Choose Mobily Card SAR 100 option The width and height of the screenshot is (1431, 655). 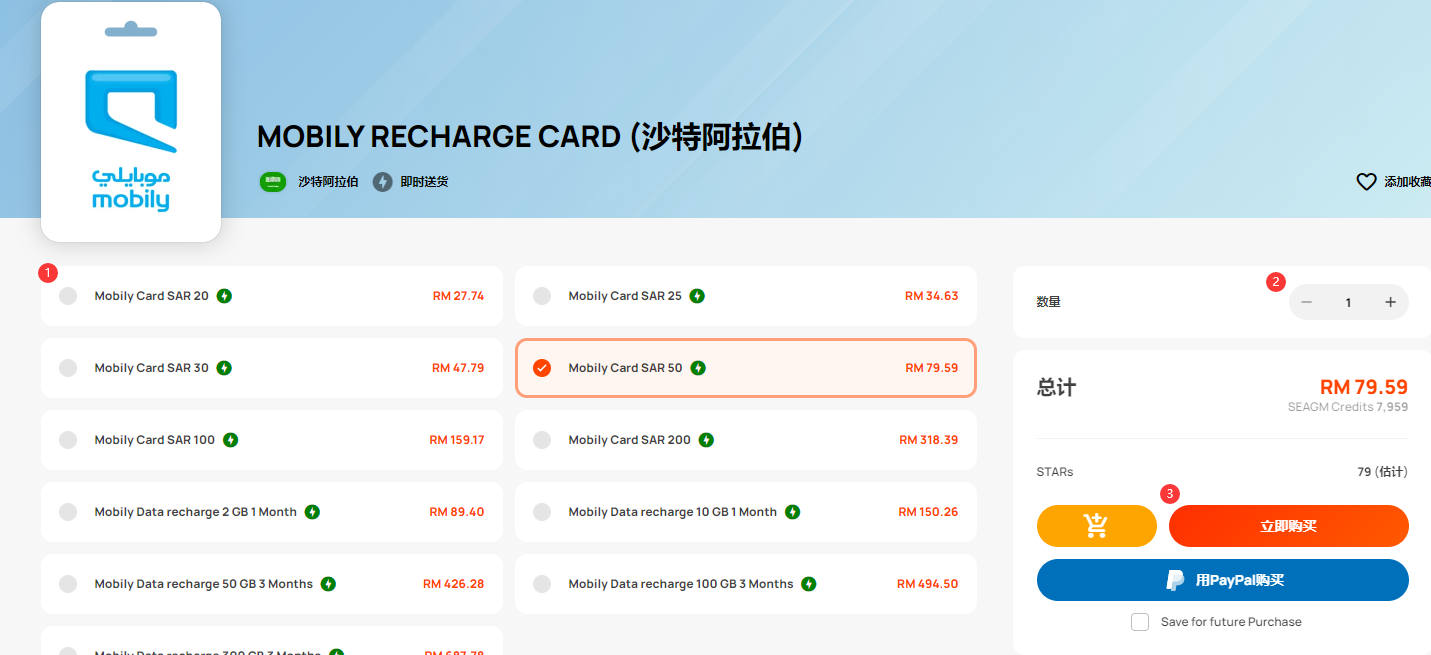click(272, 440)
